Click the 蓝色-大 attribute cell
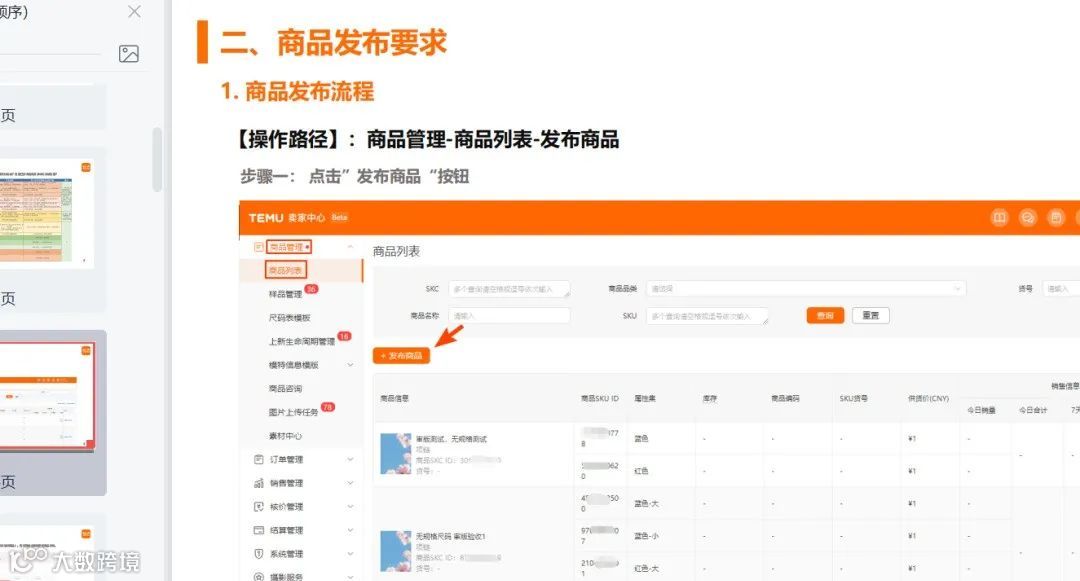This screenshot has width=1080, height=581. [x=646, y=503]
